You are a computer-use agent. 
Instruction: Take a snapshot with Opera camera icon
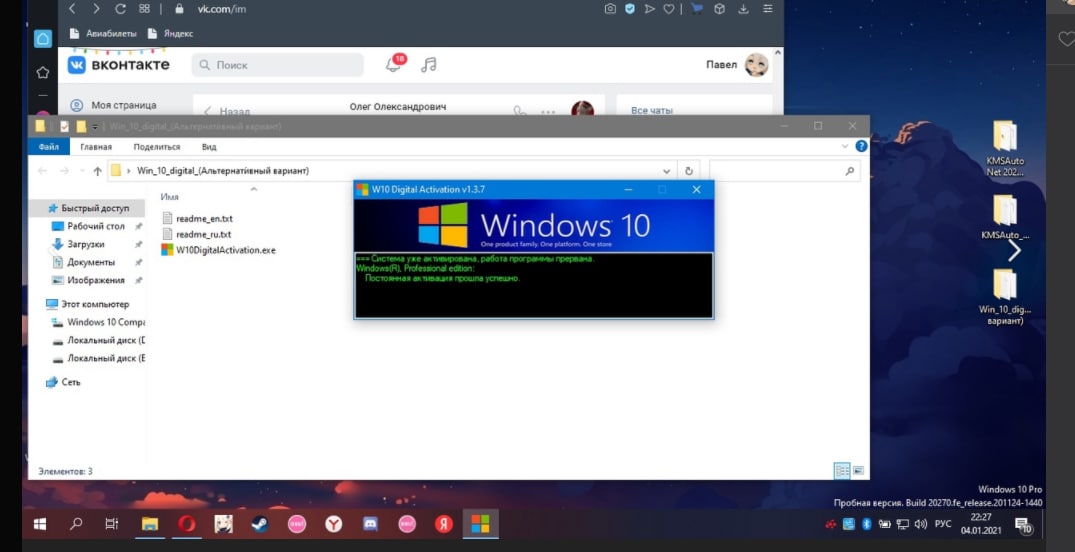609,9
